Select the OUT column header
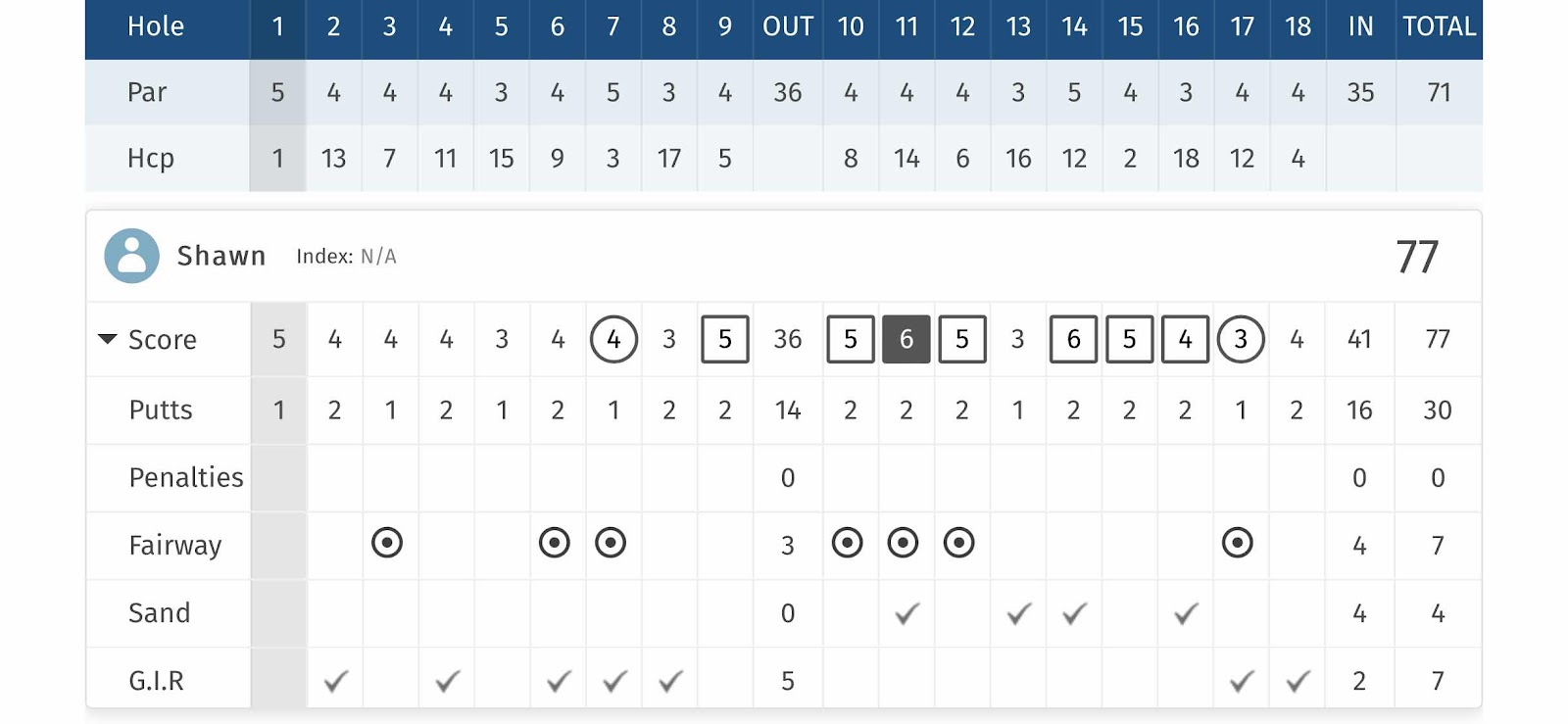This screenshot has height=724, width=1568. (x=788, y=26)
